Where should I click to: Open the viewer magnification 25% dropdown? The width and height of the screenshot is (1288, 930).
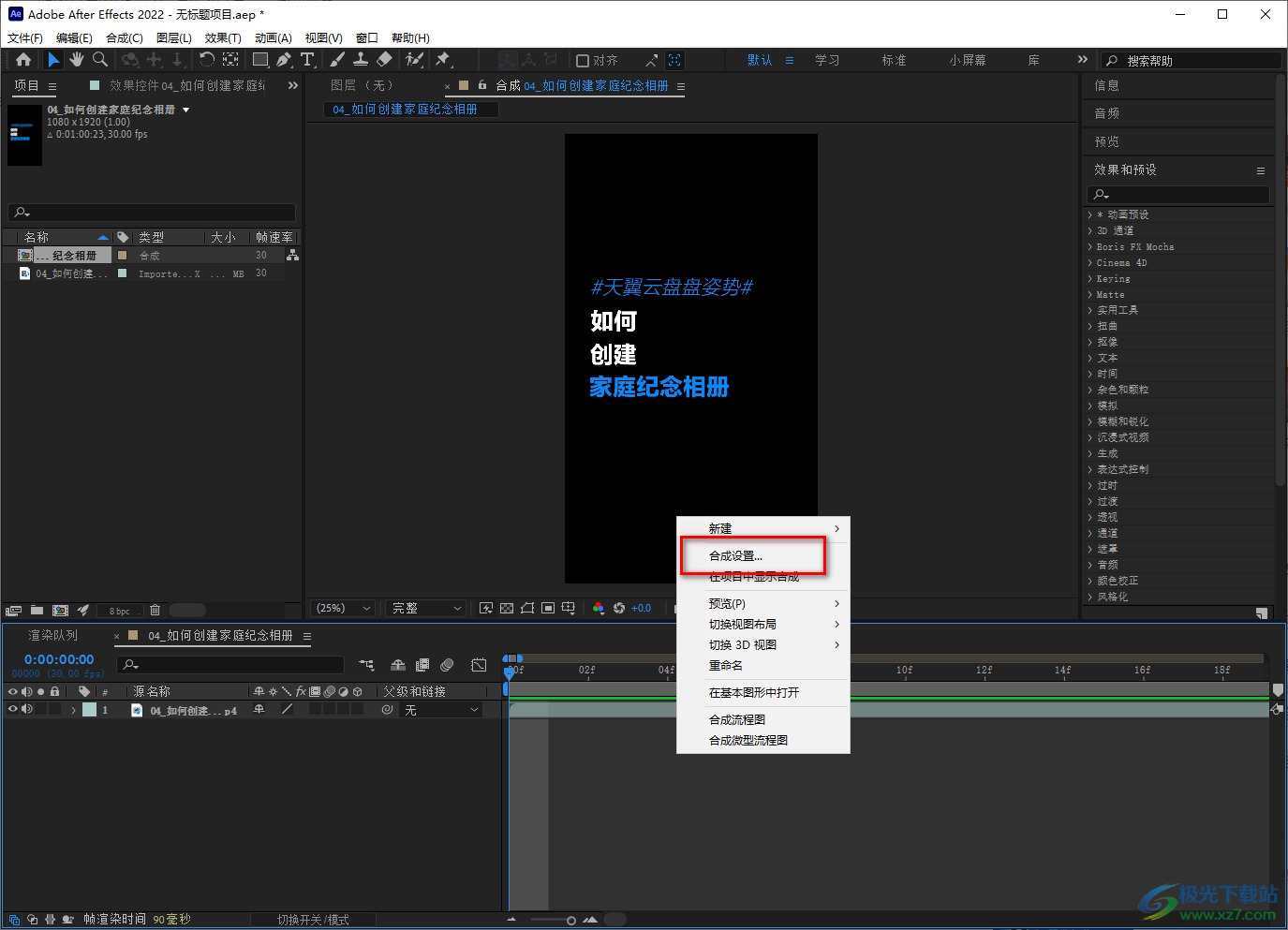point(343,609)
